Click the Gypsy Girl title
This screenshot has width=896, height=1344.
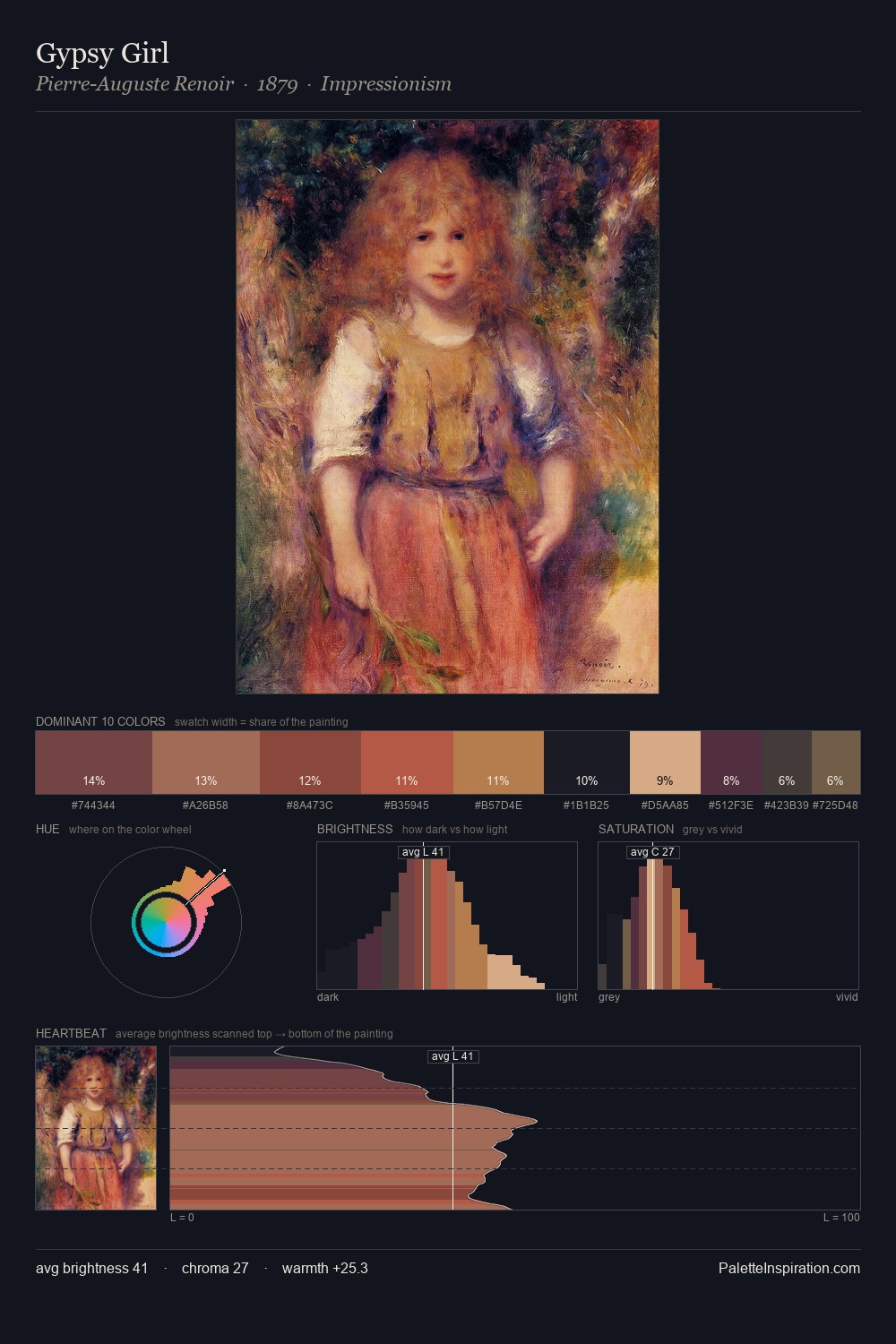click(102, 53)
